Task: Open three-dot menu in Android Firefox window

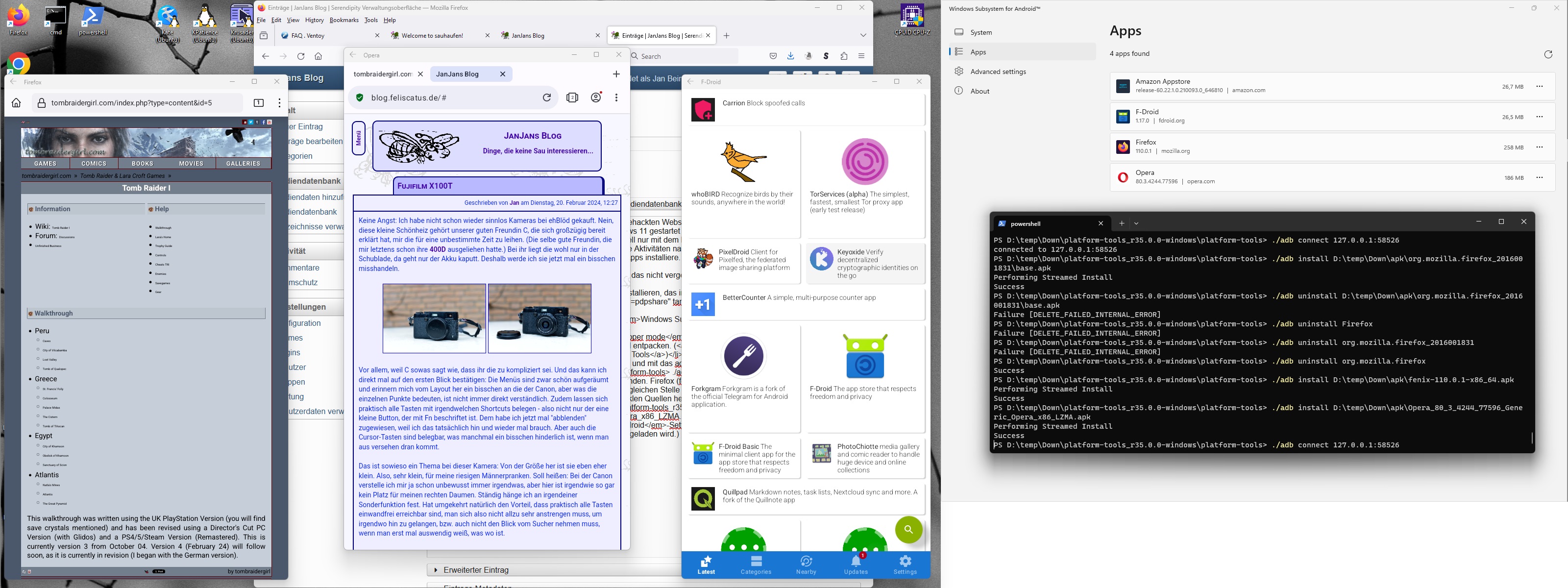Action: click(x=279, y=103)
